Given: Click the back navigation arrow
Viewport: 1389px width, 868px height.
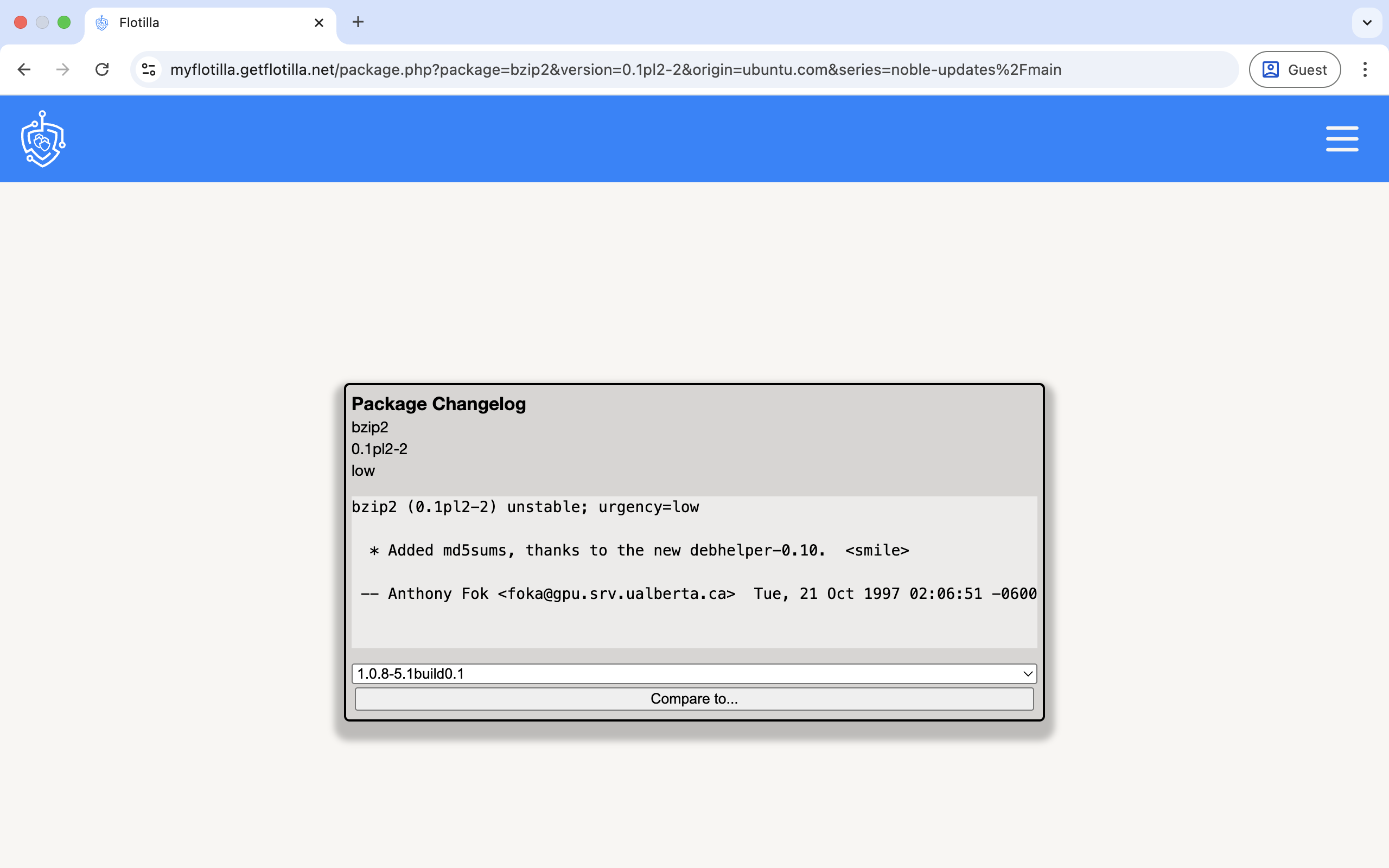Looking at the screenshot, I should [24, 69].
